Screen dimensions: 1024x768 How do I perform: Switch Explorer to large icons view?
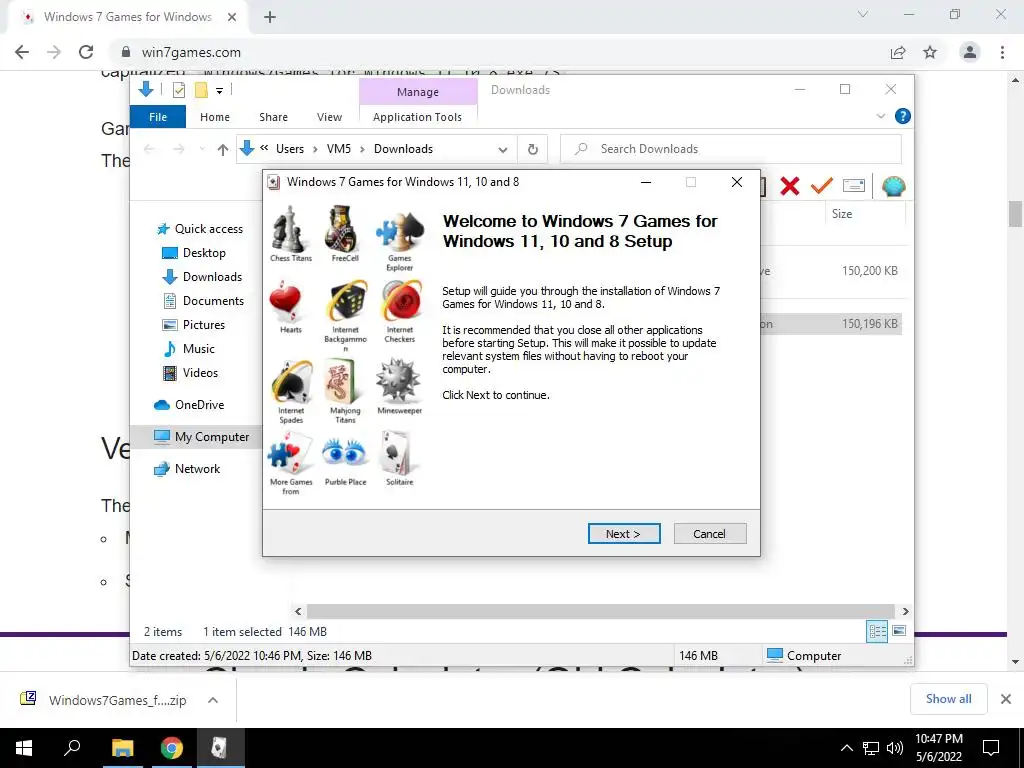(x=899, y=631)
